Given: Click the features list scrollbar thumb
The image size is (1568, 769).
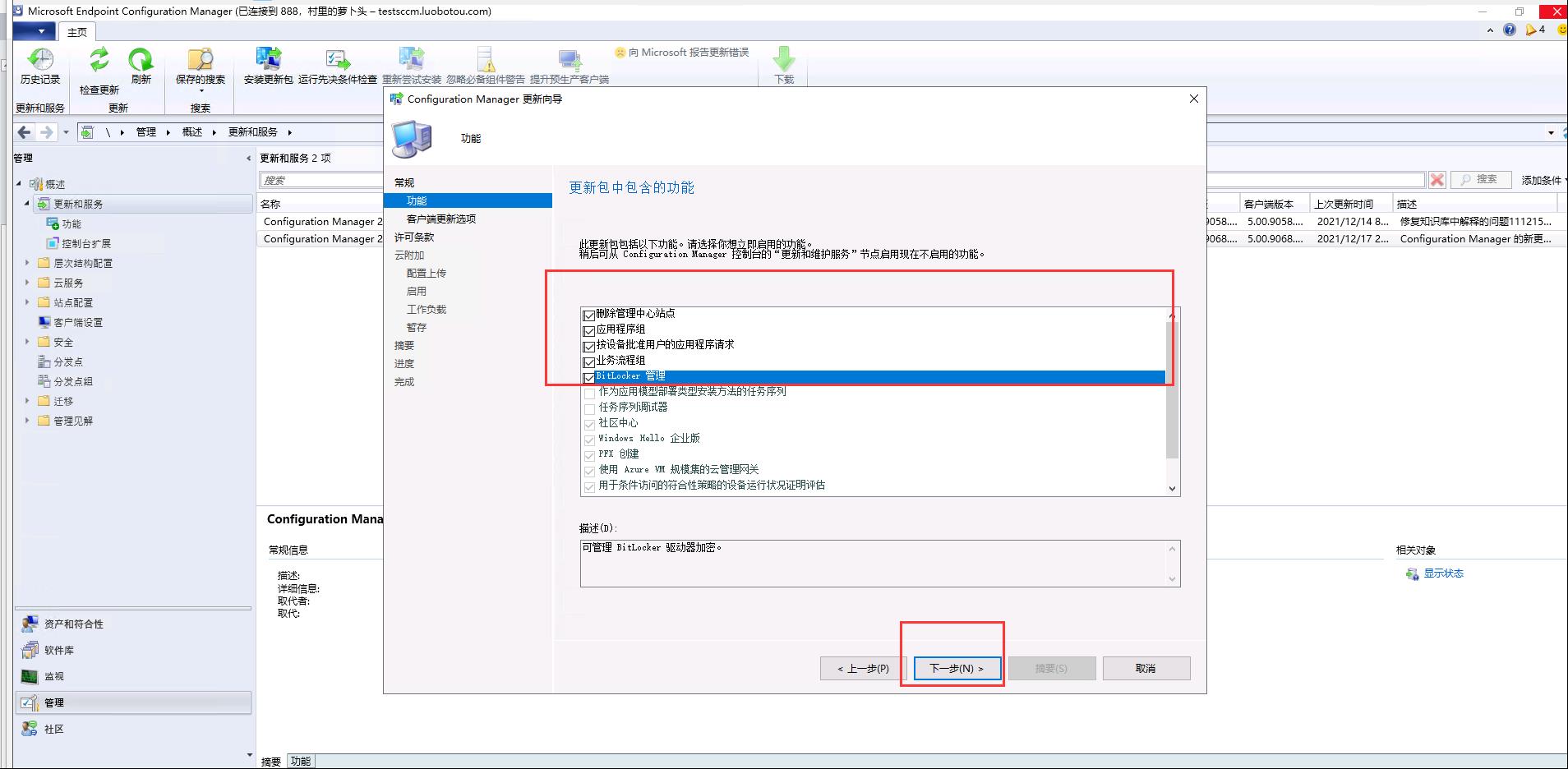Looking at the screenshot, I should tap(1172, 389).
